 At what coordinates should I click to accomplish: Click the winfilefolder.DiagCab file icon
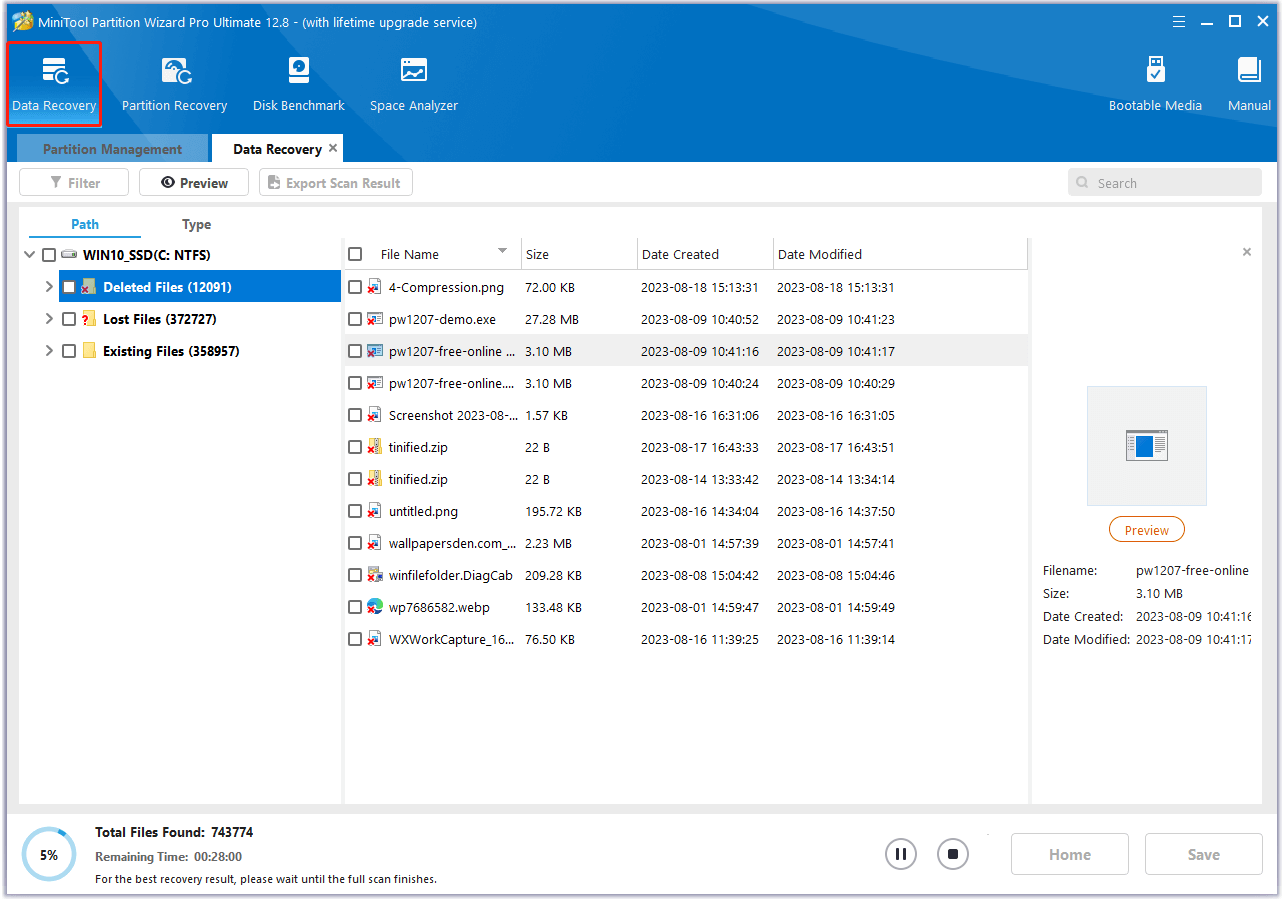[x=375, y=575]
